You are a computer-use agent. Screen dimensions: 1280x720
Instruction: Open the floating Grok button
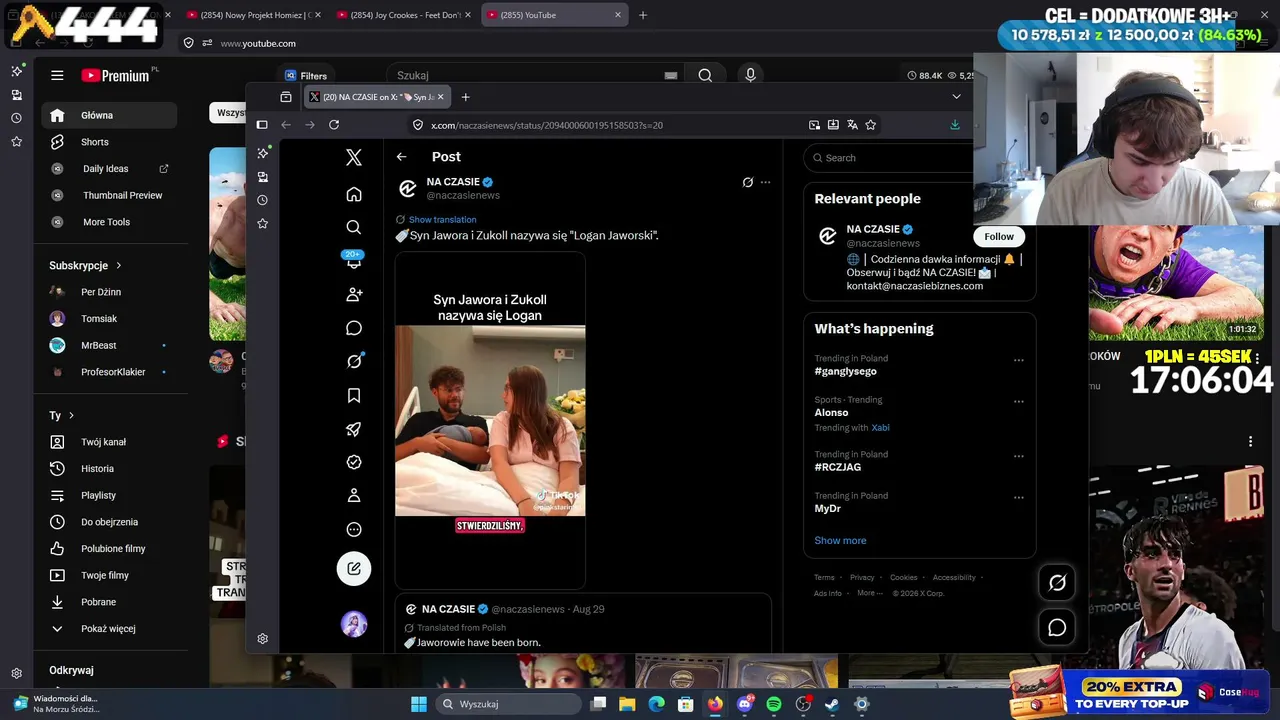[1057, 582]
